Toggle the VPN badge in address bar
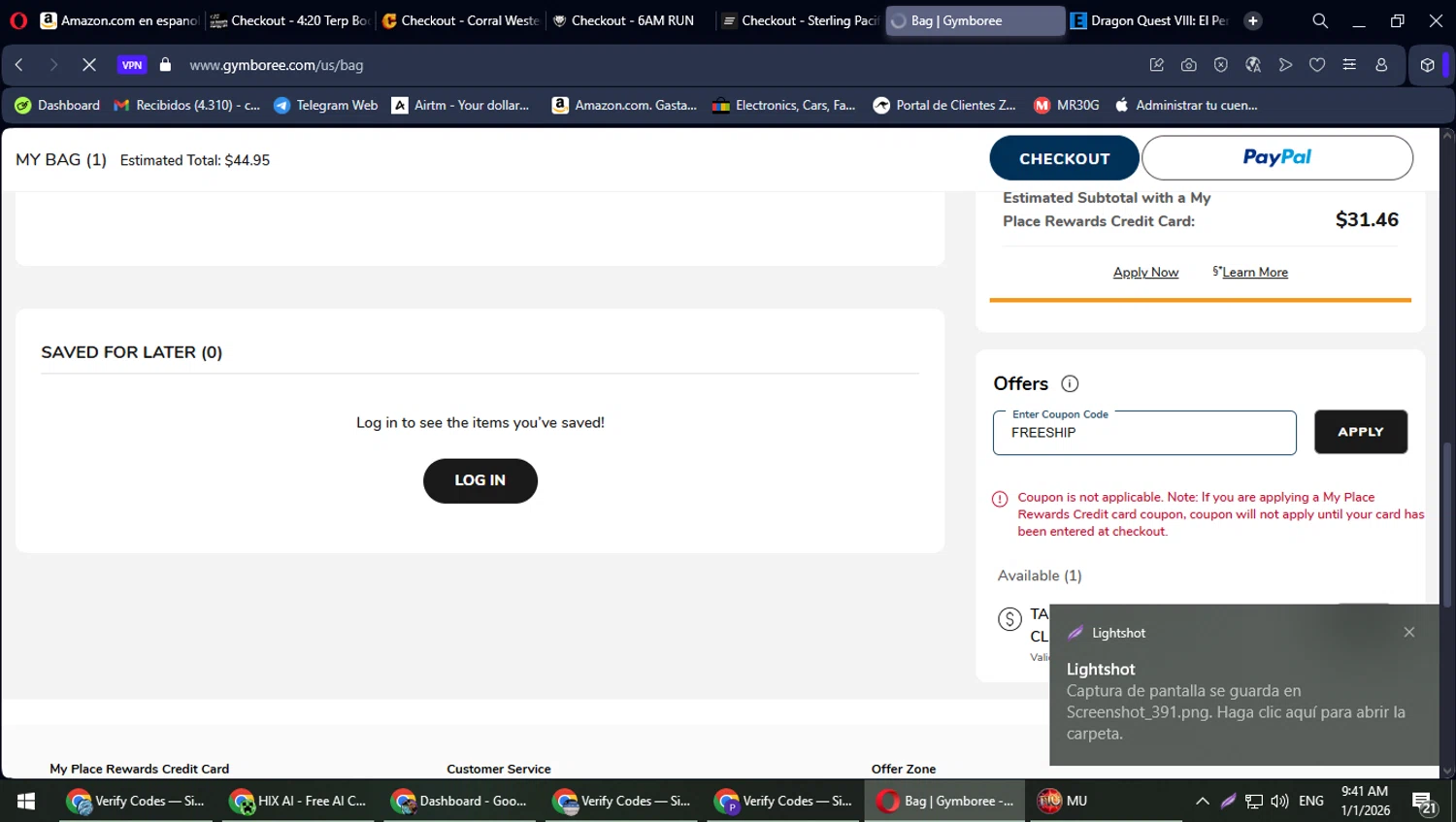This screenshot has height=822, width=1456. 132,65
